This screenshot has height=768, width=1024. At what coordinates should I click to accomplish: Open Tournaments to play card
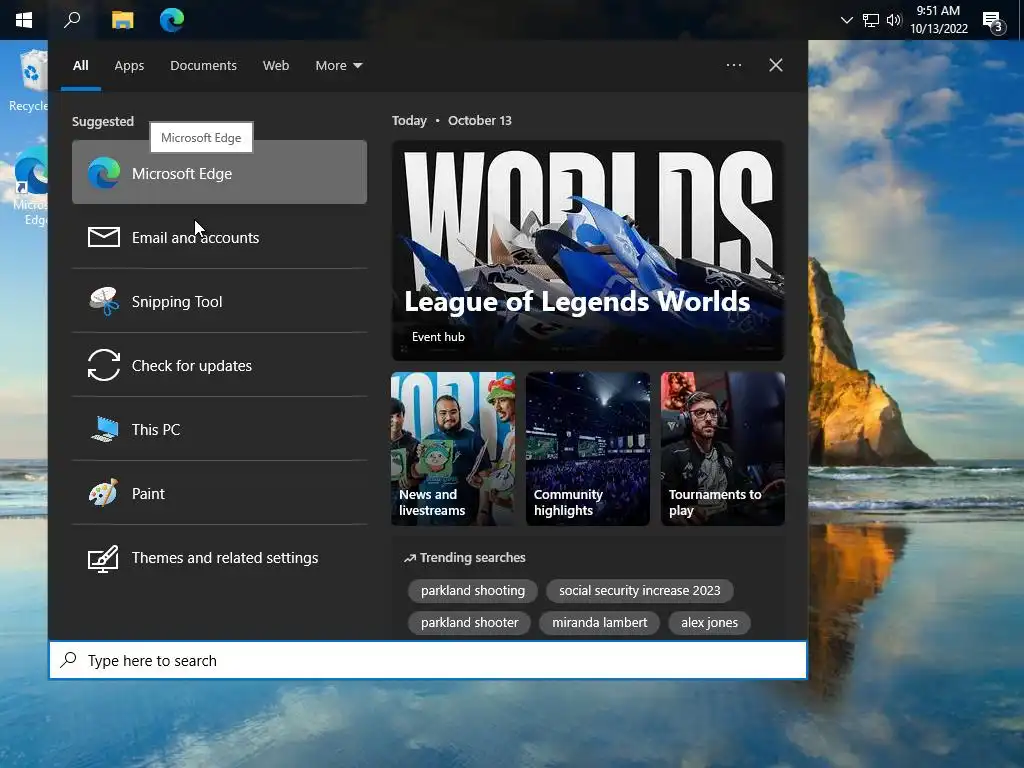tap(722, 449)
